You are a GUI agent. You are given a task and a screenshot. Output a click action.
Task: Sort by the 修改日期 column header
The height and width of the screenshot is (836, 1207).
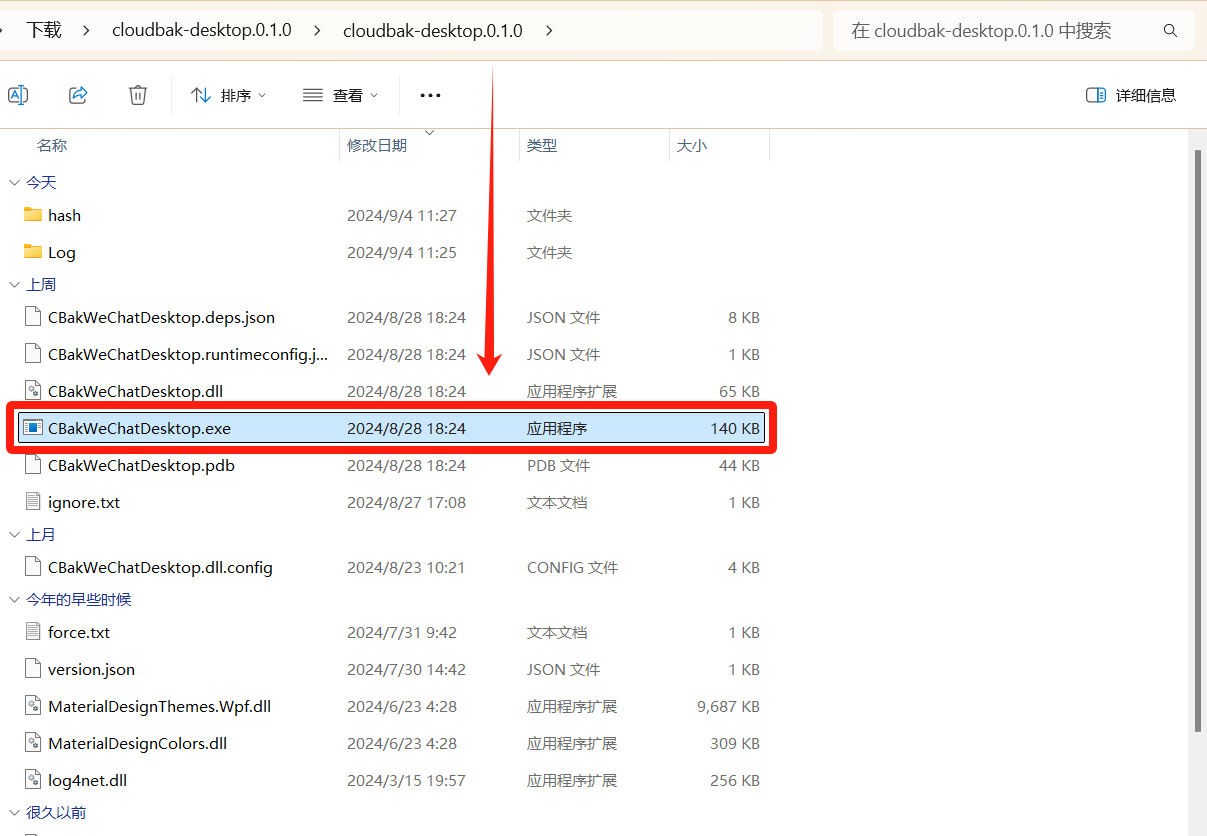(377, 146)
